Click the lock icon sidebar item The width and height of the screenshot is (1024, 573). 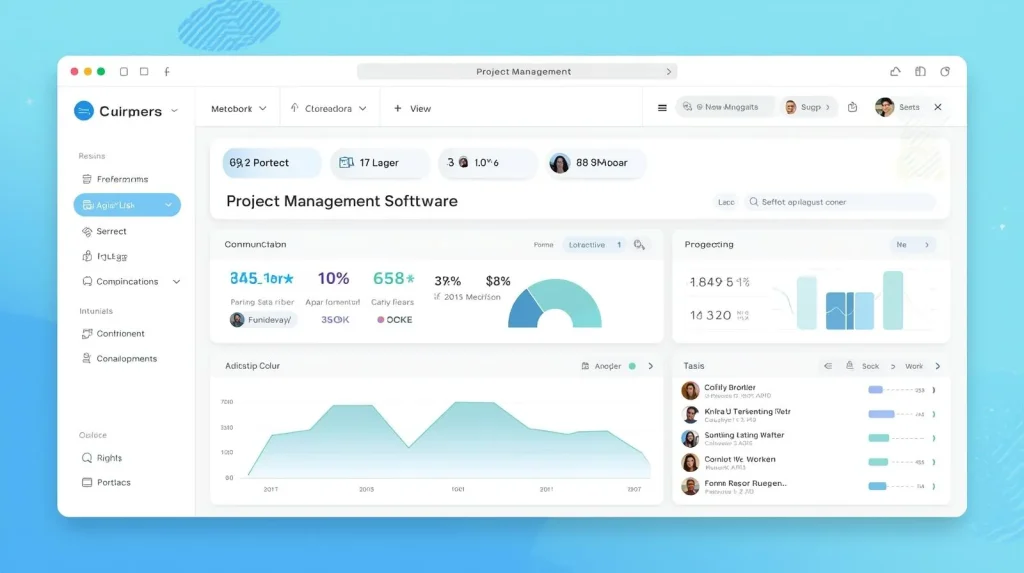click(87, 256)
